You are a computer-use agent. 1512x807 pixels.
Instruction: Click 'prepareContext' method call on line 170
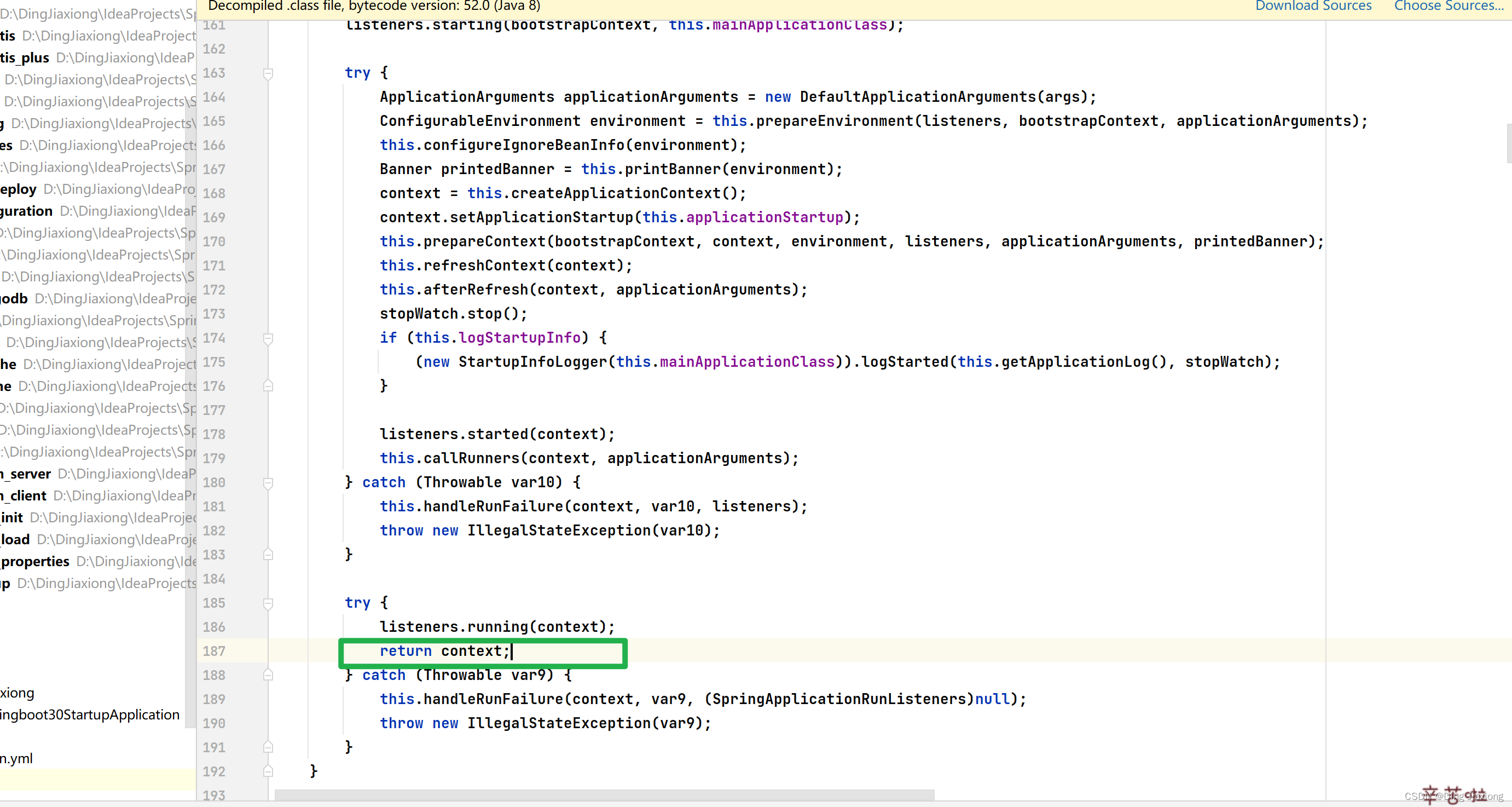(x=484, y=241)
